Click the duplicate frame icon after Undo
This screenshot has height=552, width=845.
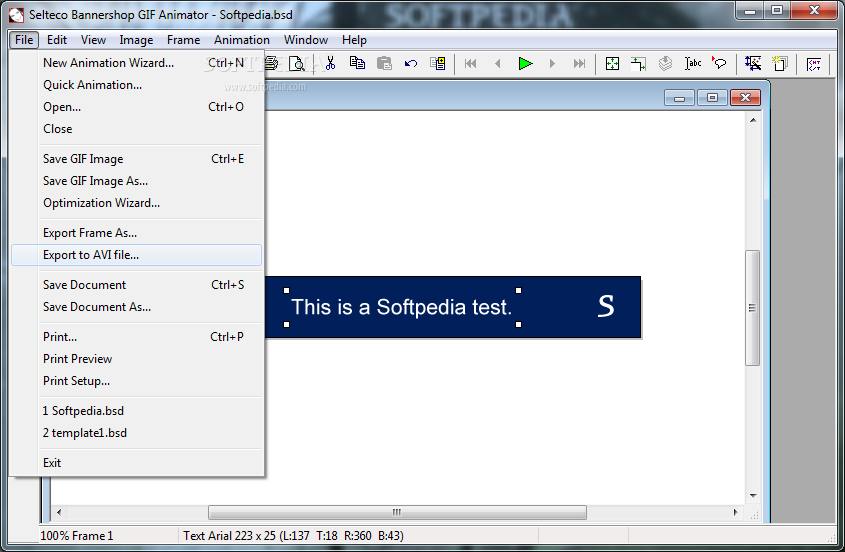[438, 63]
